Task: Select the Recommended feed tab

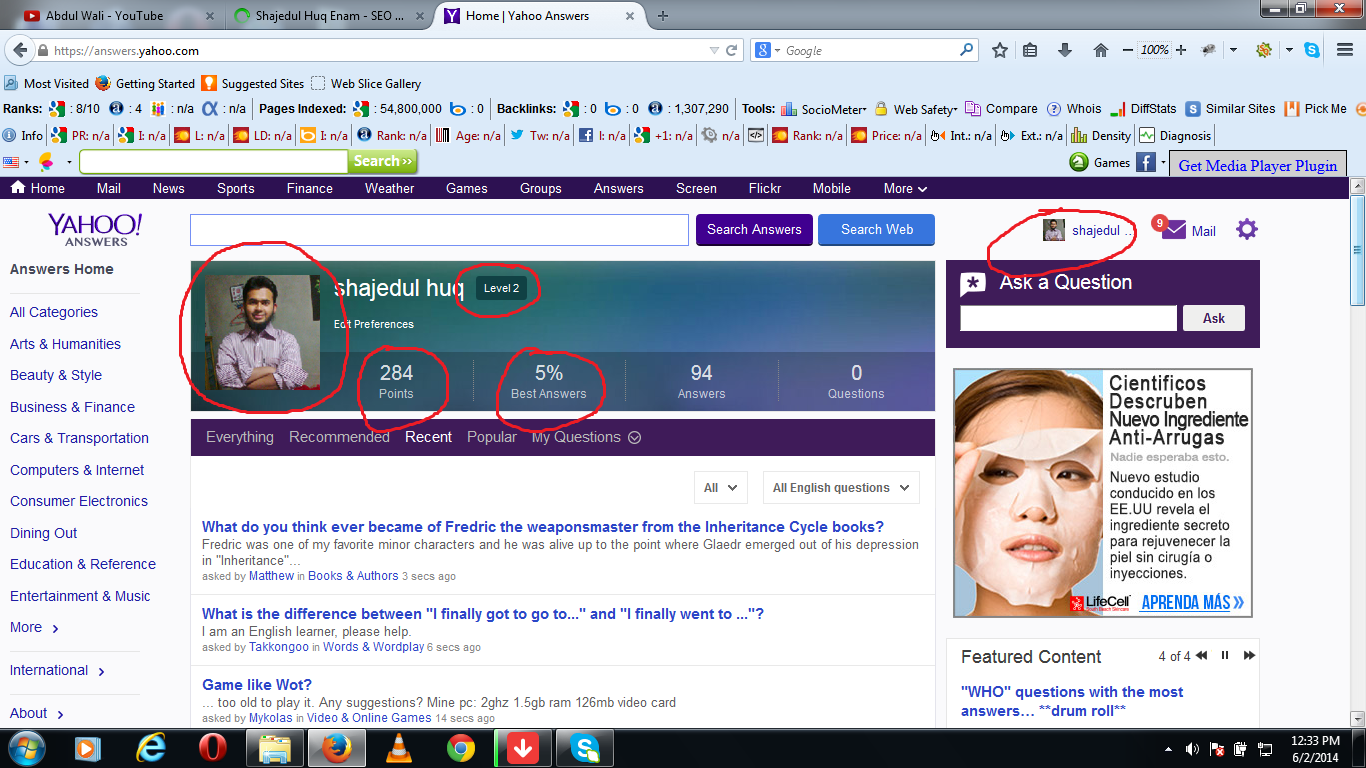Action: tap(339, 437)
